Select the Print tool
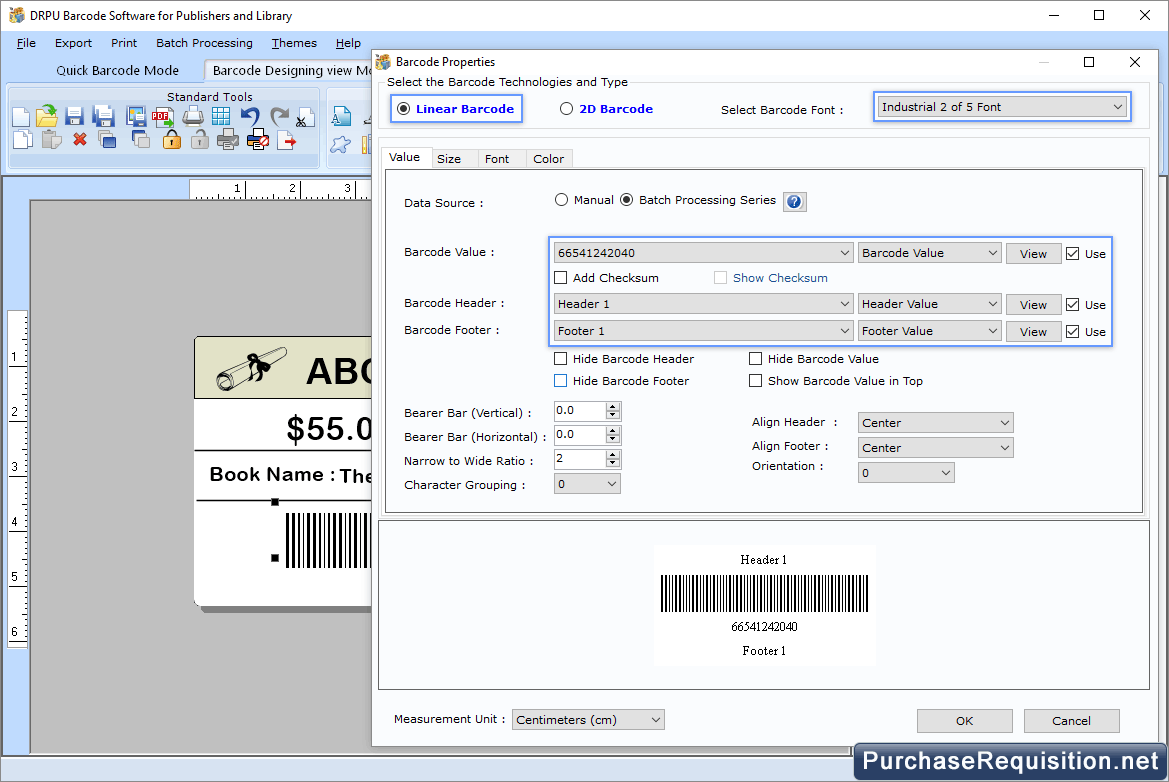 [192, 116]
